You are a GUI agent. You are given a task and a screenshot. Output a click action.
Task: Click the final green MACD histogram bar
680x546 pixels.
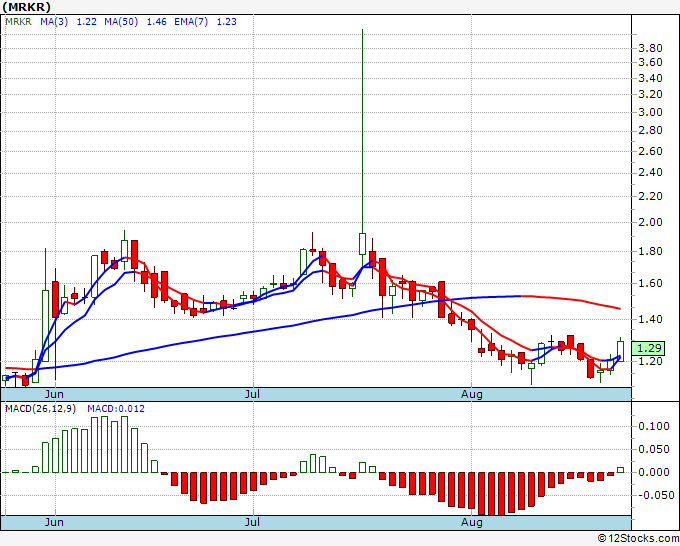click(621, 470)
